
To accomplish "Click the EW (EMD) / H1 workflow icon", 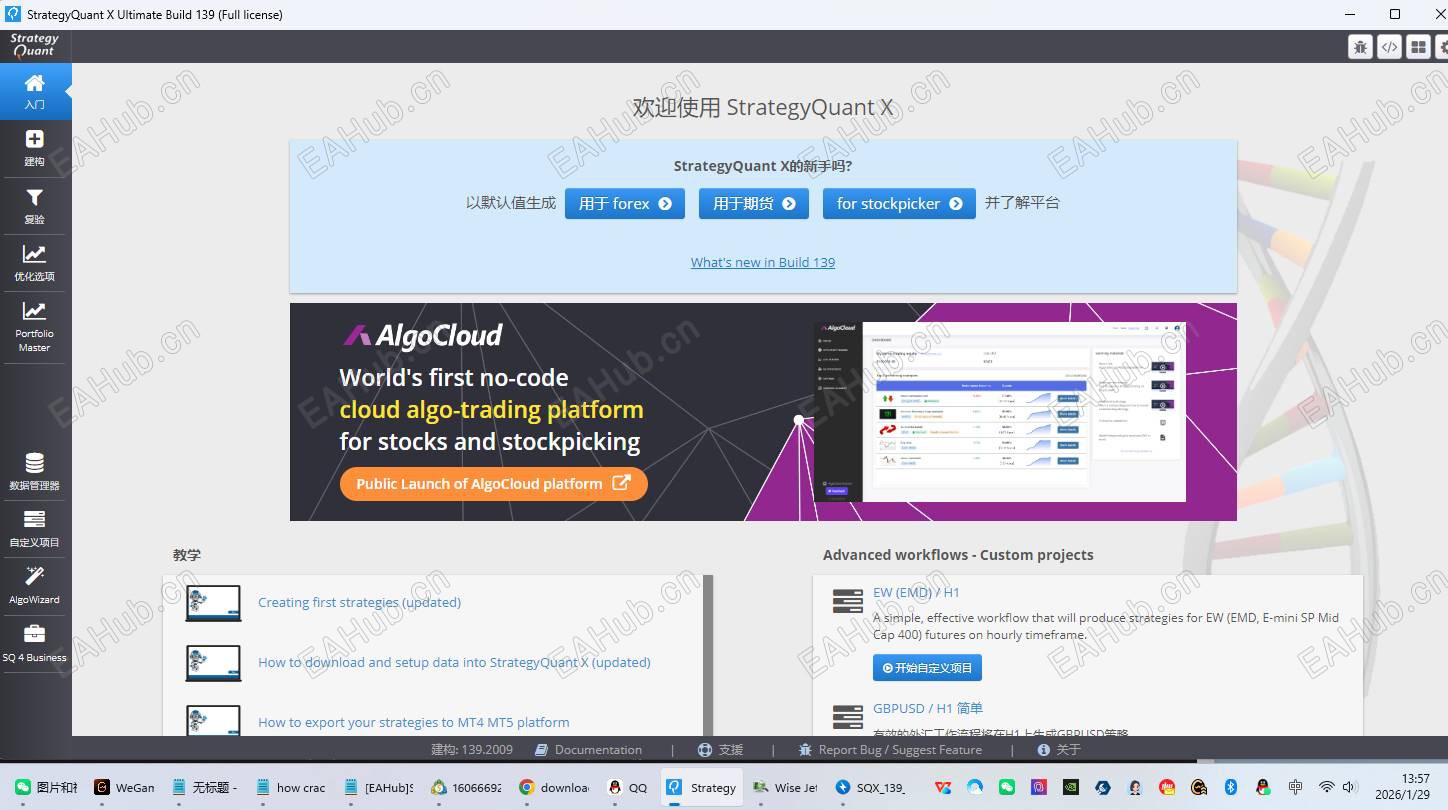I will [x=848, y=601].
